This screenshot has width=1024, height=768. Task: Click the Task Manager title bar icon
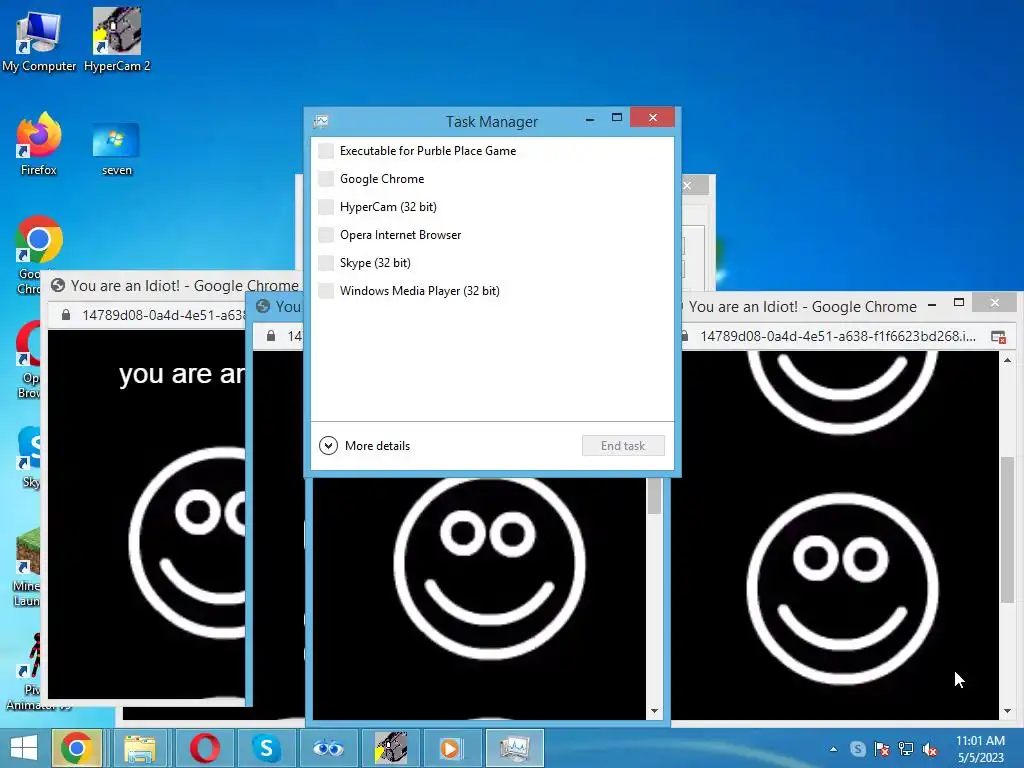321,121
